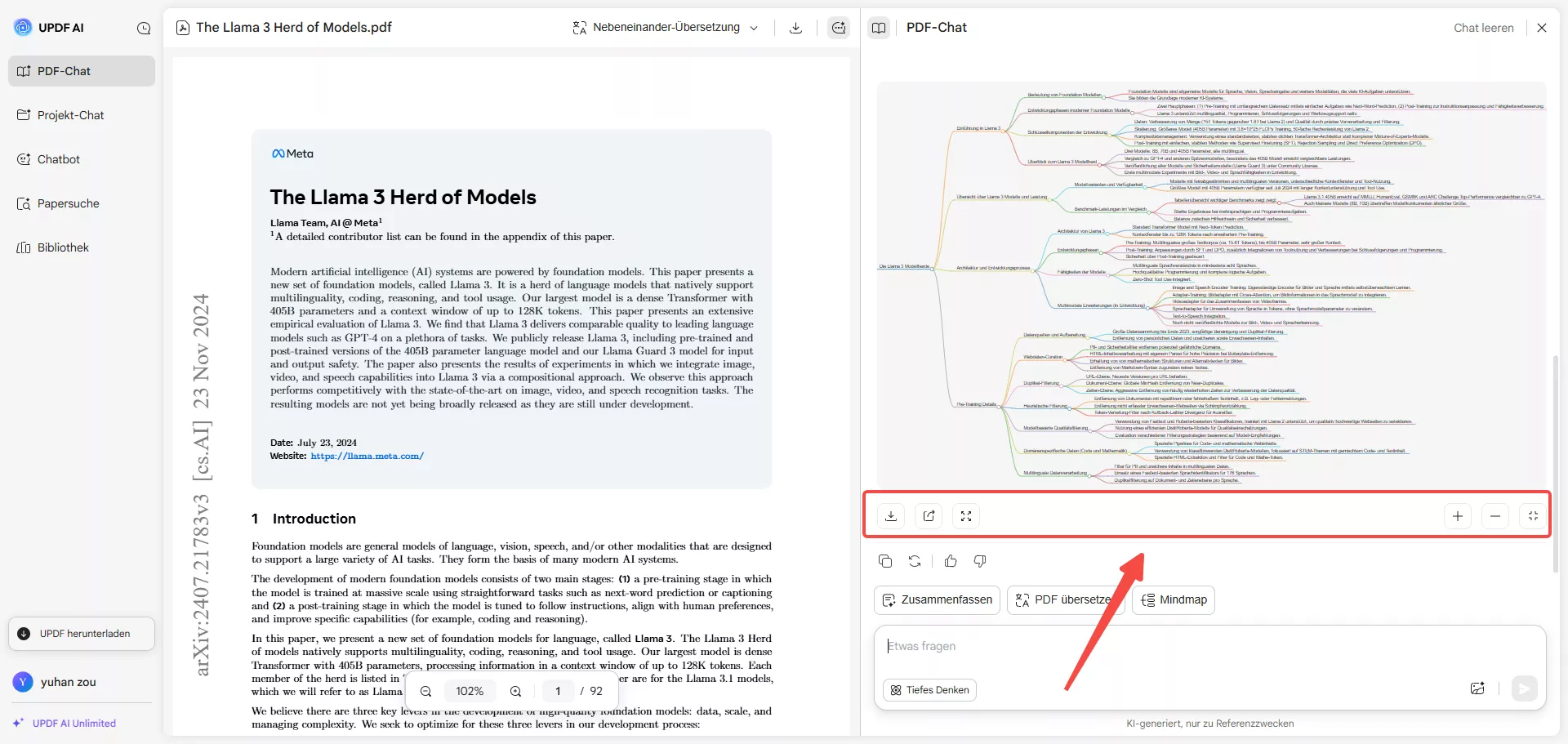1568x744 pixels.
Task: Click Mindmap button
Action: 1174,600
